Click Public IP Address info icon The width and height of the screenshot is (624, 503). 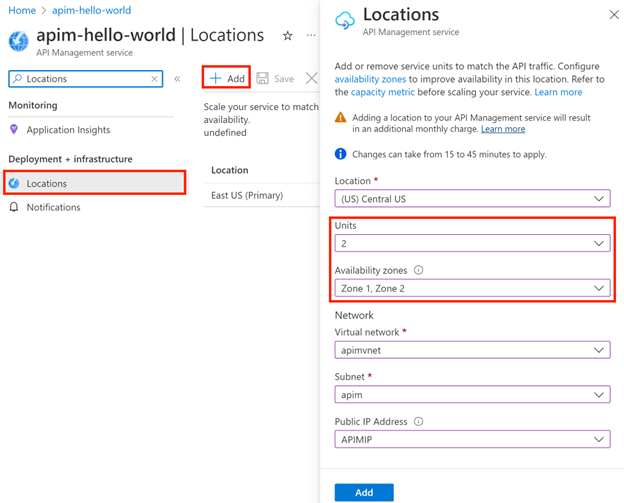click(417, 421)
